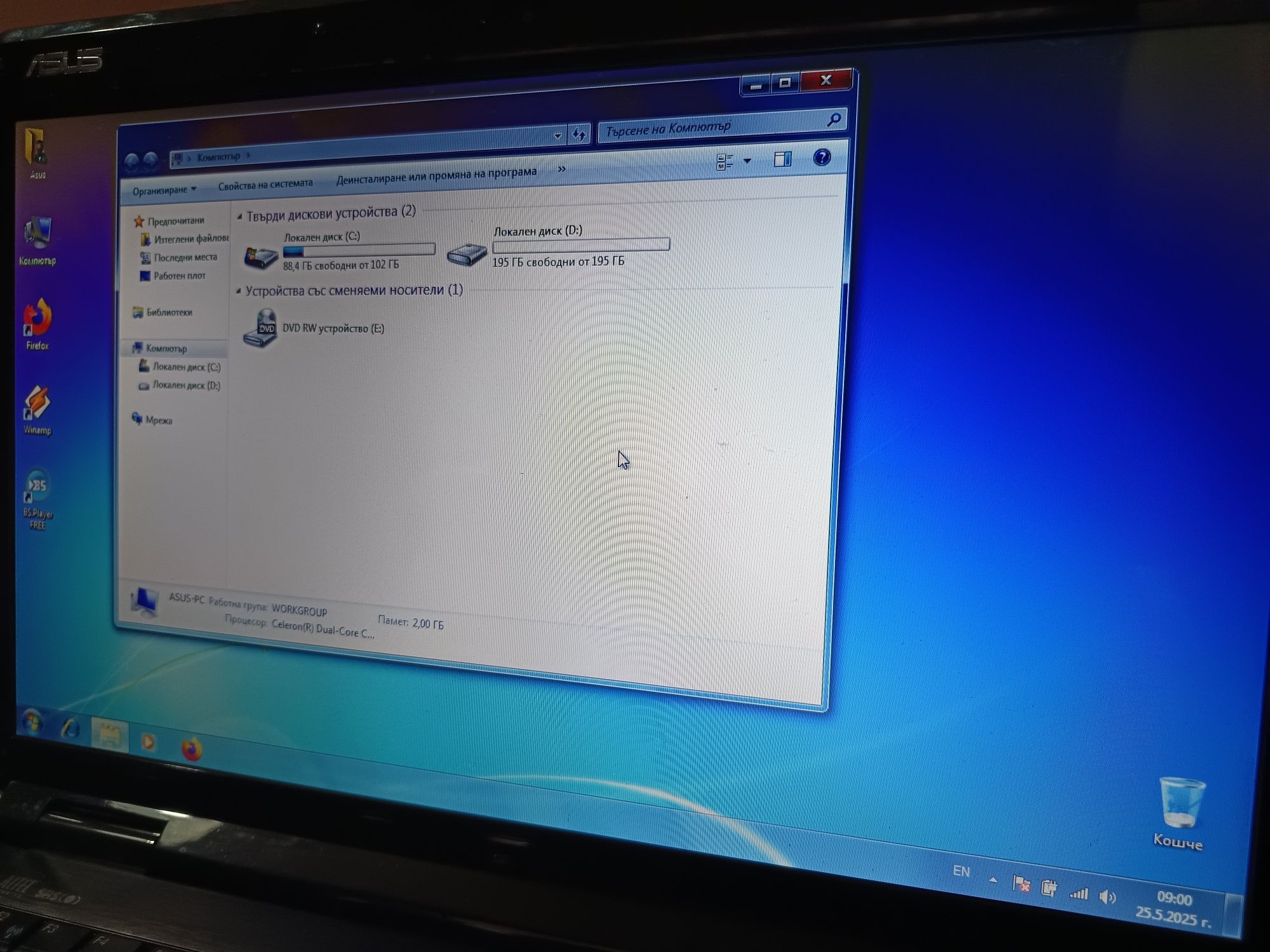The width and height of the screenshot is (1270, 952).
Task: Click the WORKGROUP value in details pane
Action: pyautogui.click(x=299, y=611)
